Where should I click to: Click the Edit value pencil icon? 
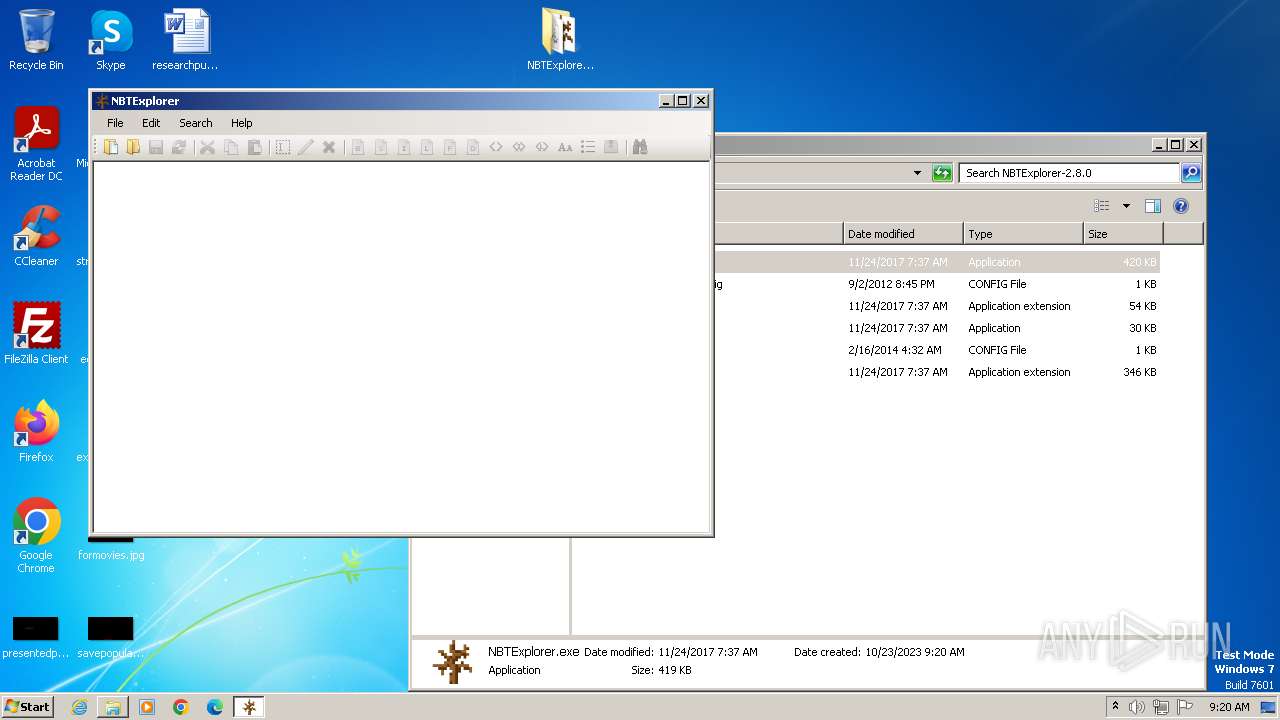click(305, 147)
